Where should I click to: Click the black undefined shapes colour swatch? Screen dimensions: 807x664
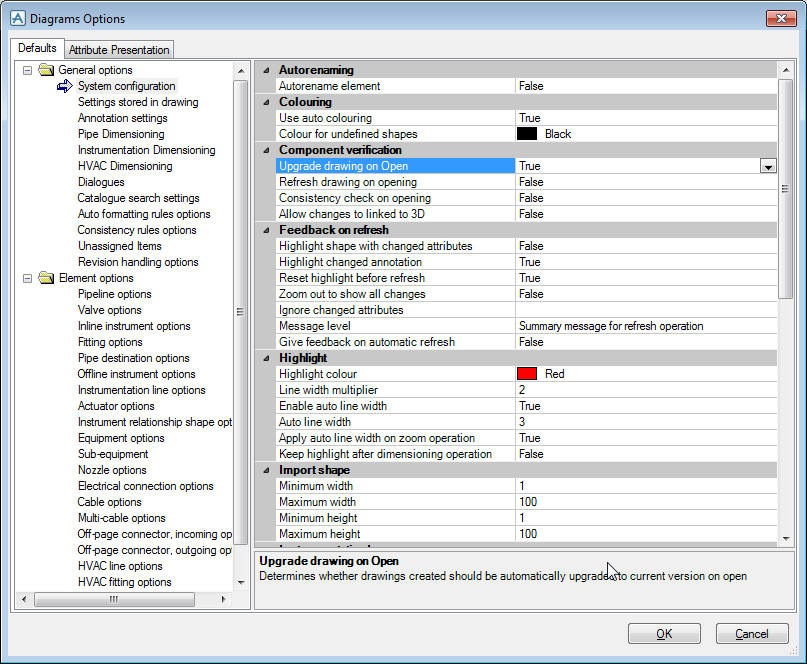click(x=527, y=134)
